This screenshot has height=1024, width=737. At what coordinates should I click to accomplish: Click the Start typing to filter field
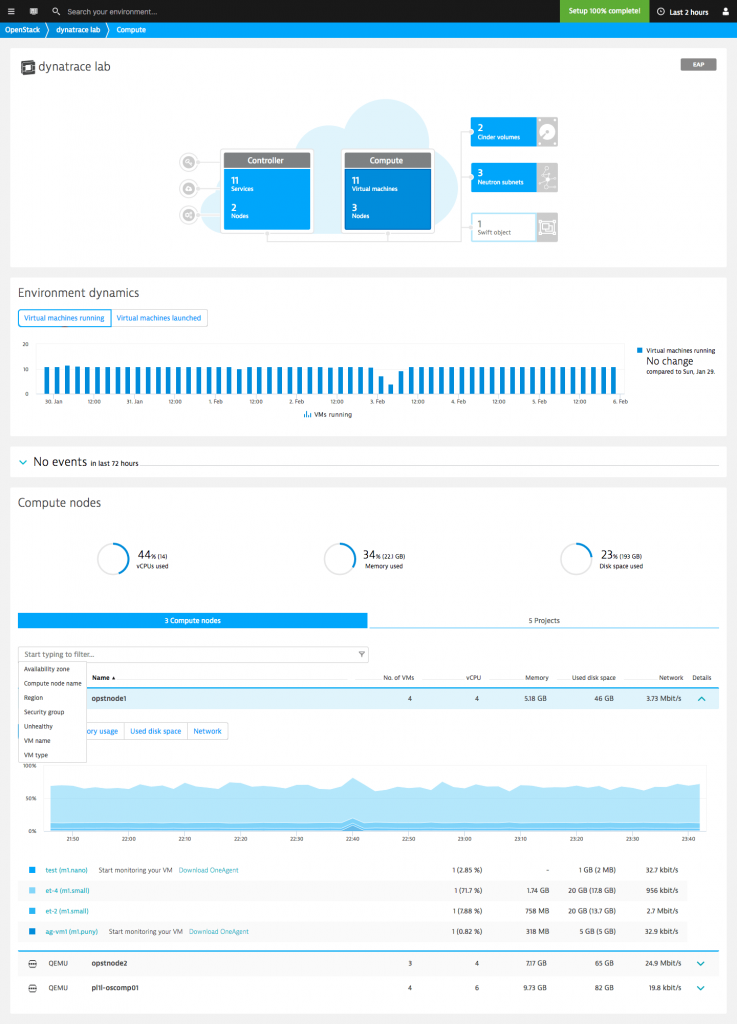[193, 654]
